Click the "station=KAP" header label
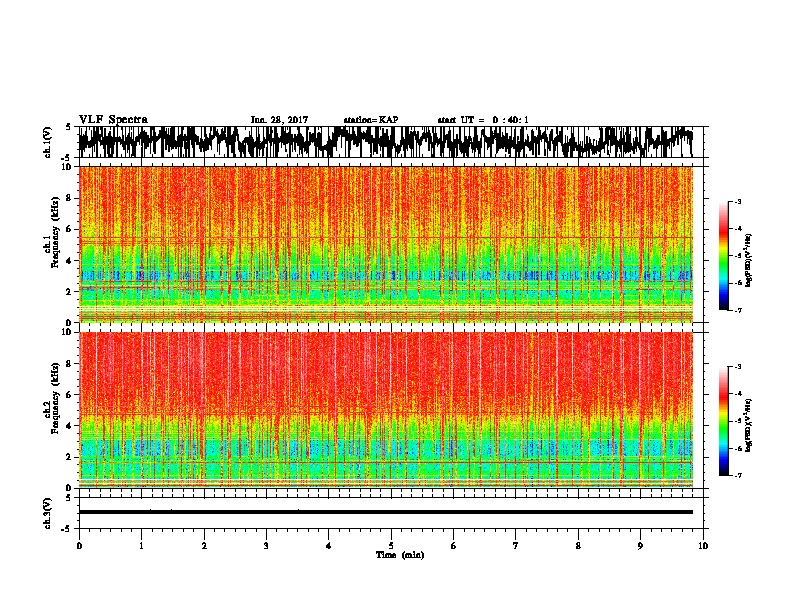Screen dimensions: 792x612 (371, 120)
